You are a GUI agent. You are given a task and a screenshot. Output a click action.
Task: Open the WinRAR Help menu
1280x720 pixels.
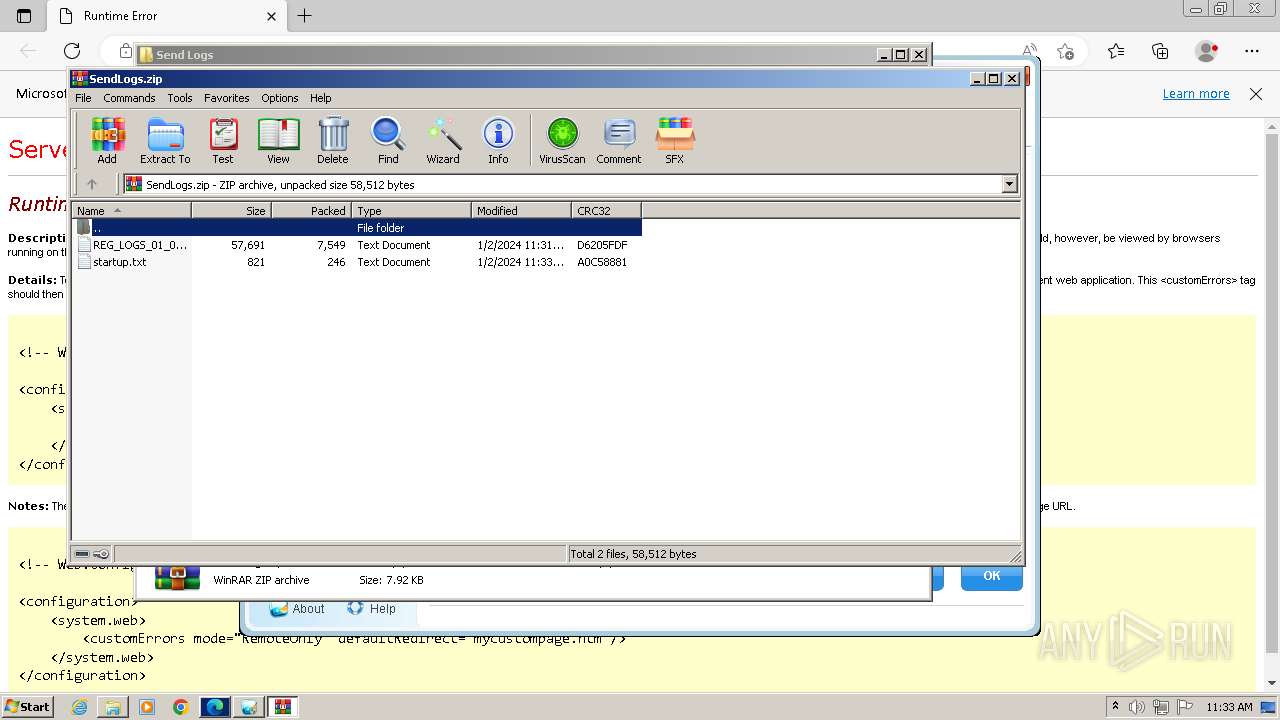pyautogui.click(x=321, y=98)
